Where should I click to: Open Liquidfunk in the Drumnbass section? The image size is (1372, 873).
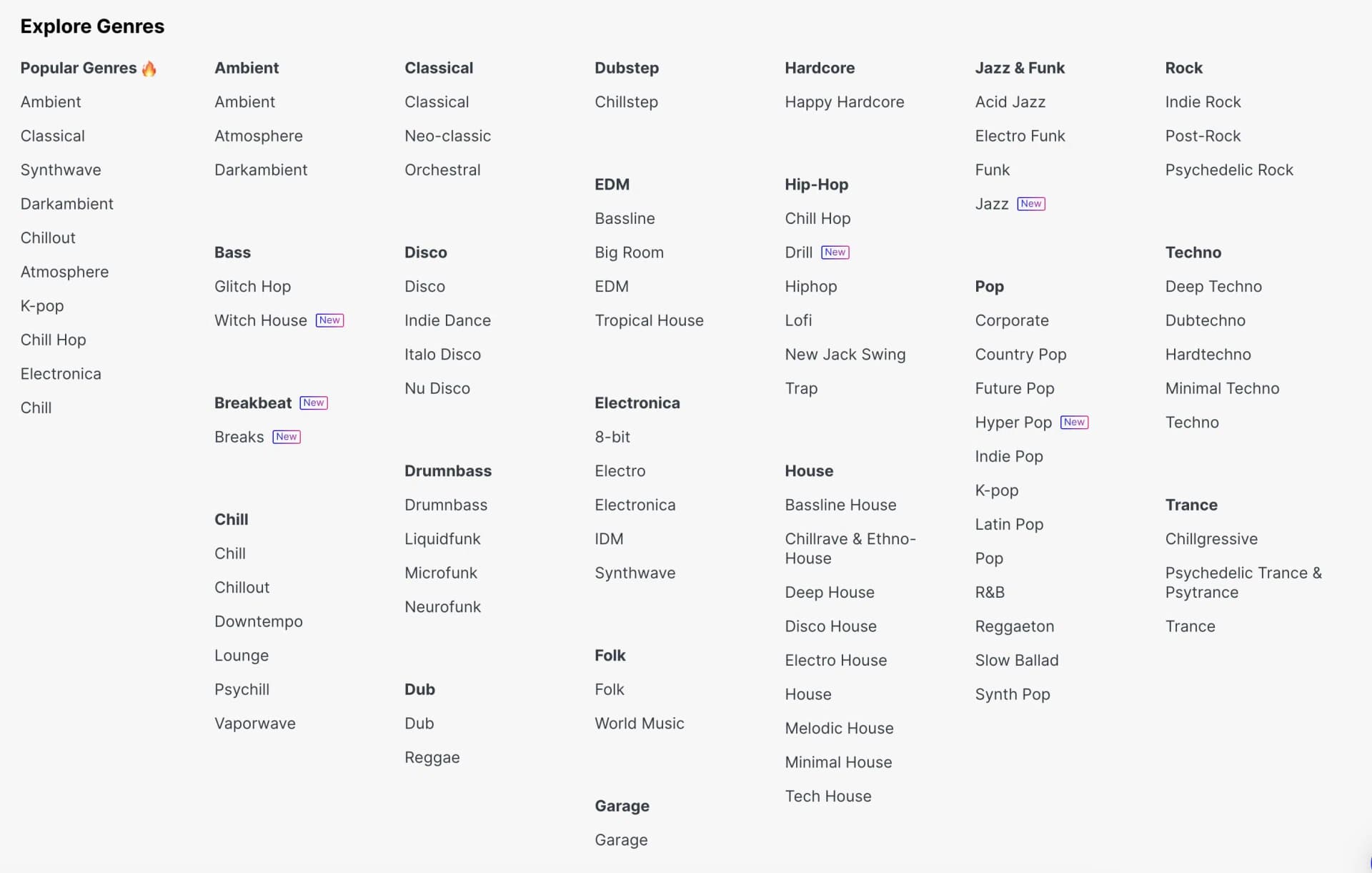[442, 538]
